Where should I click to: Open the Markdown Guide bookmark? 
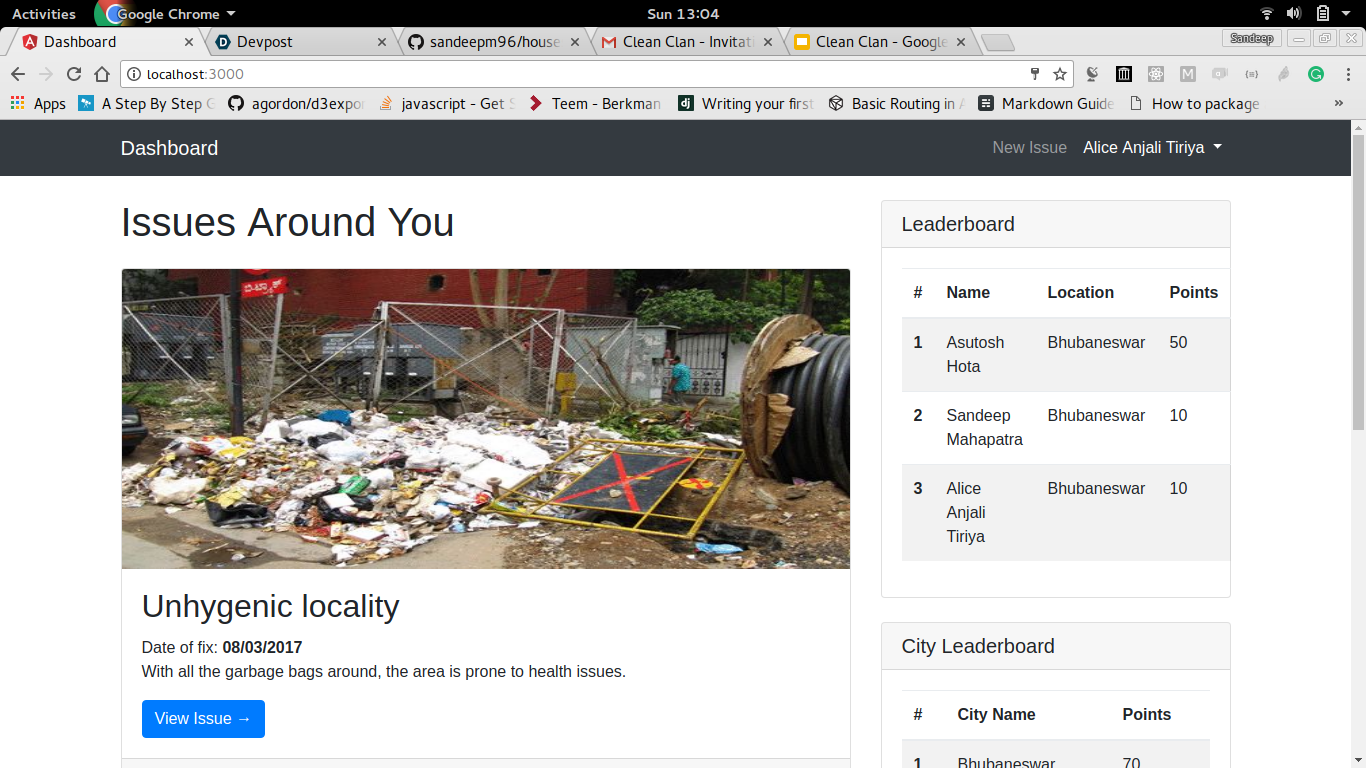pyautogui.click(x=1046, y=103)
